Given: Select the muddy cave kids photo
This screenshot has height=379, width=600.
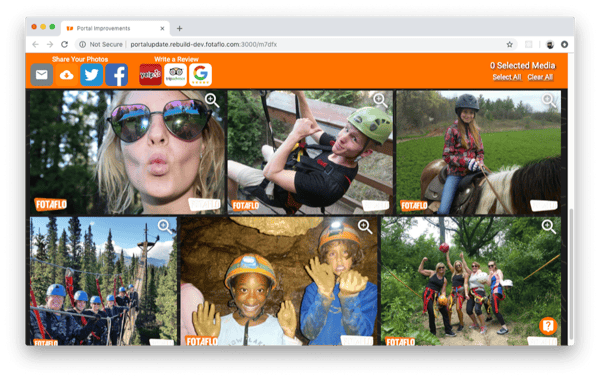Looking at the screenshot, I should pyautogui.click(x=279, y=281).
